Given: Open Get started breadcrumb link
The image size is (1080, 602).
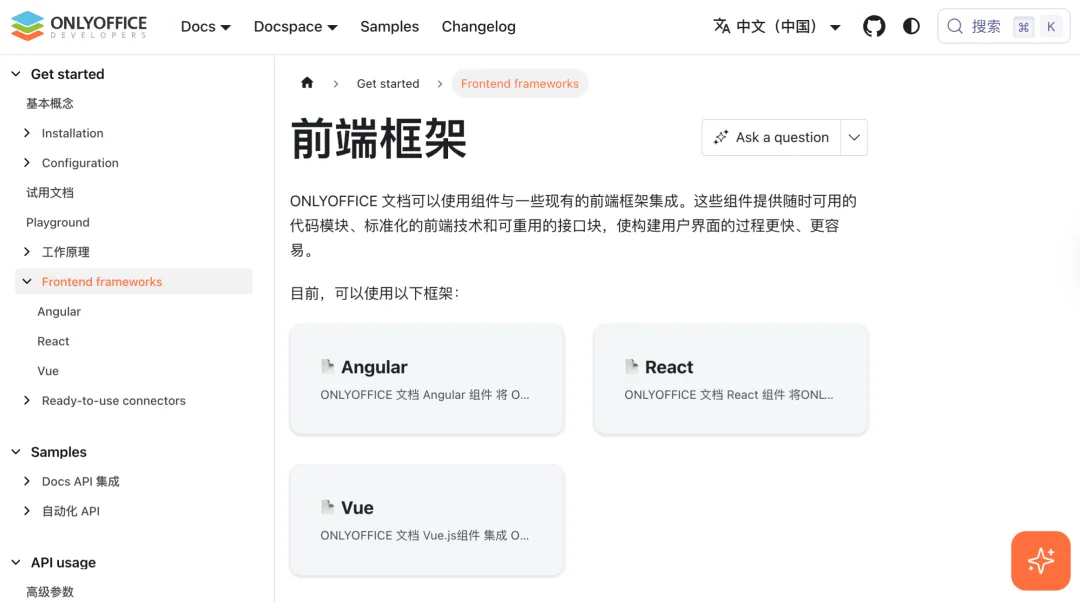Looking at the screenshot, I should (388, 83).
